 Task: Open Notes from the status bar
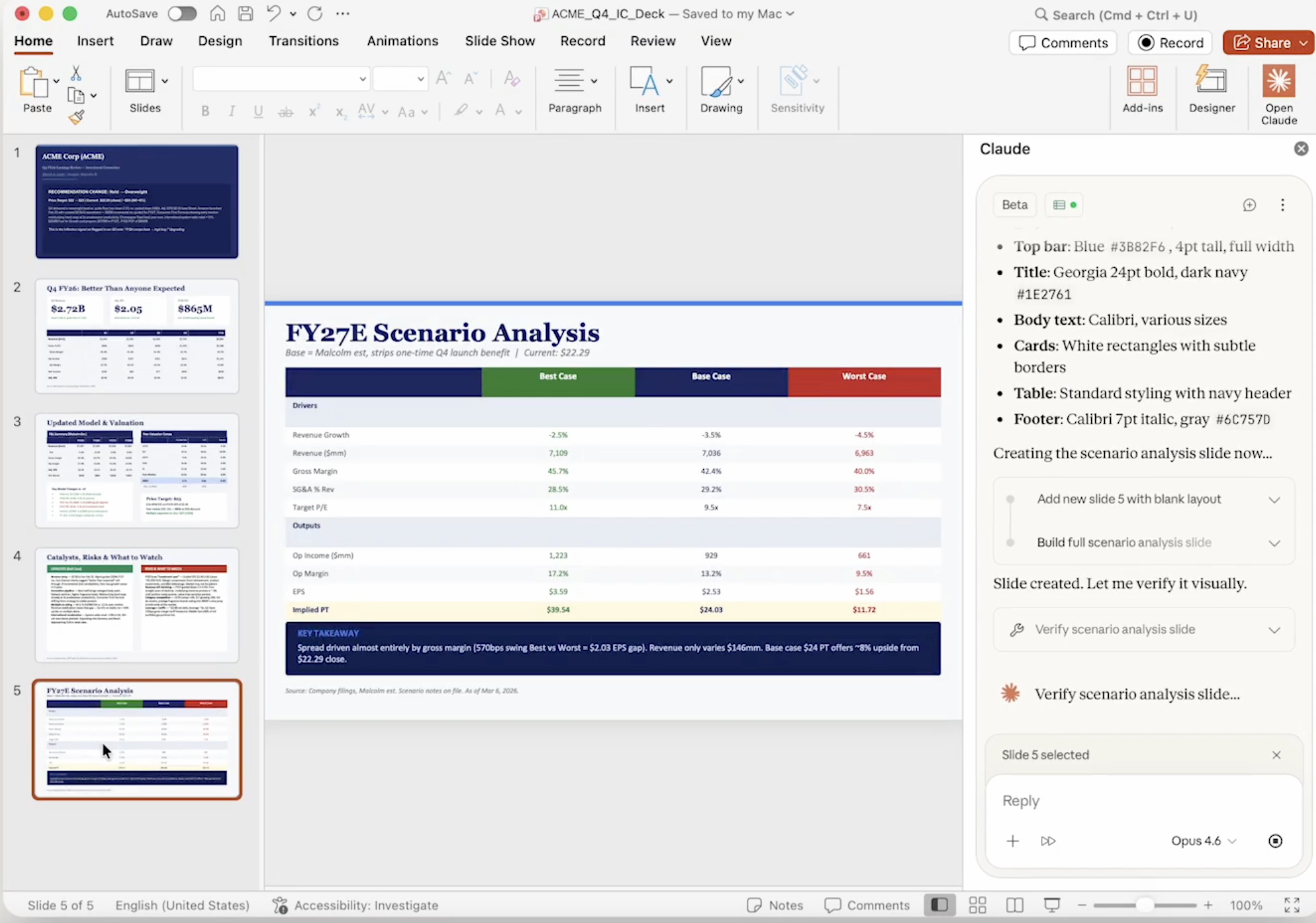pos(775,905)
